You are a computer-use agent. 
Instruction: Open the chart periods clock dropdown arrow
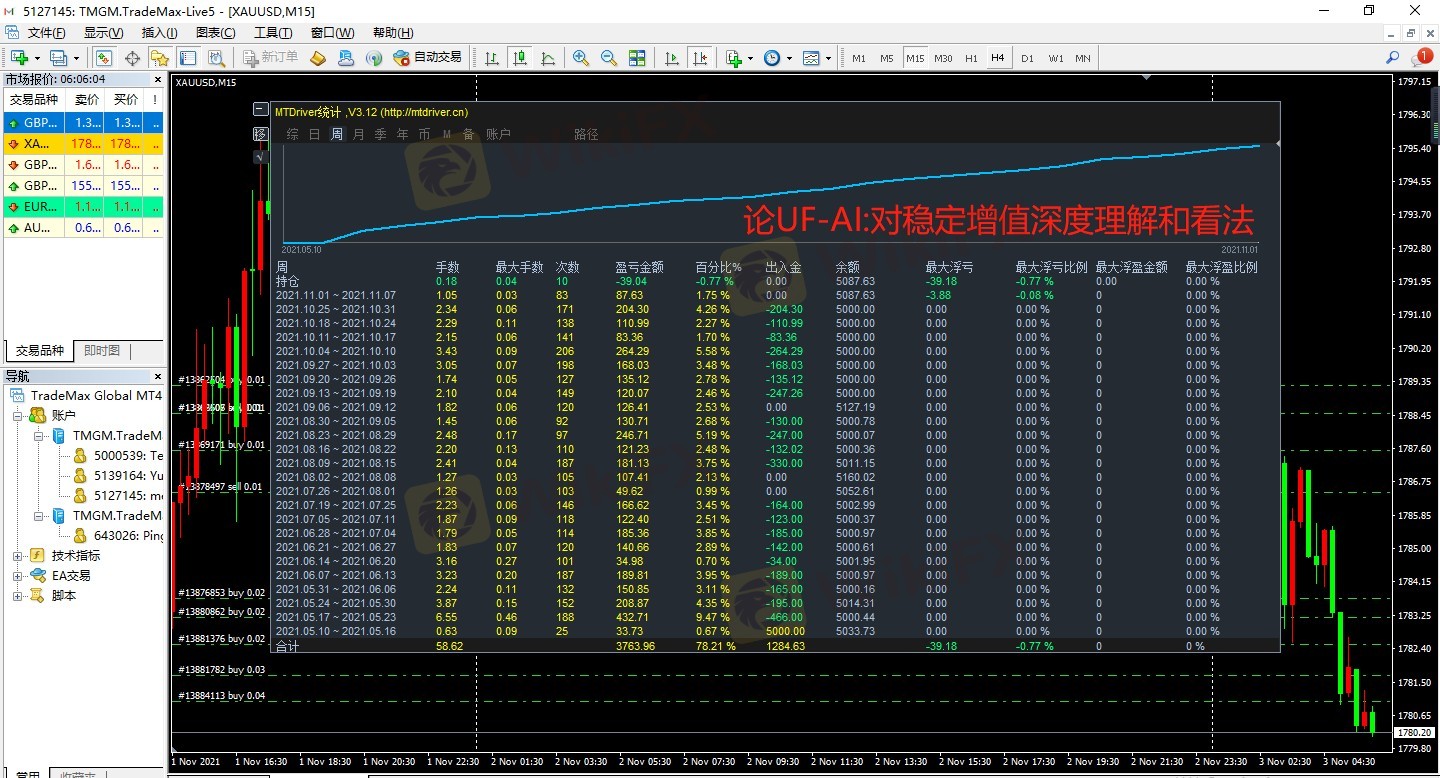(789, 58)
